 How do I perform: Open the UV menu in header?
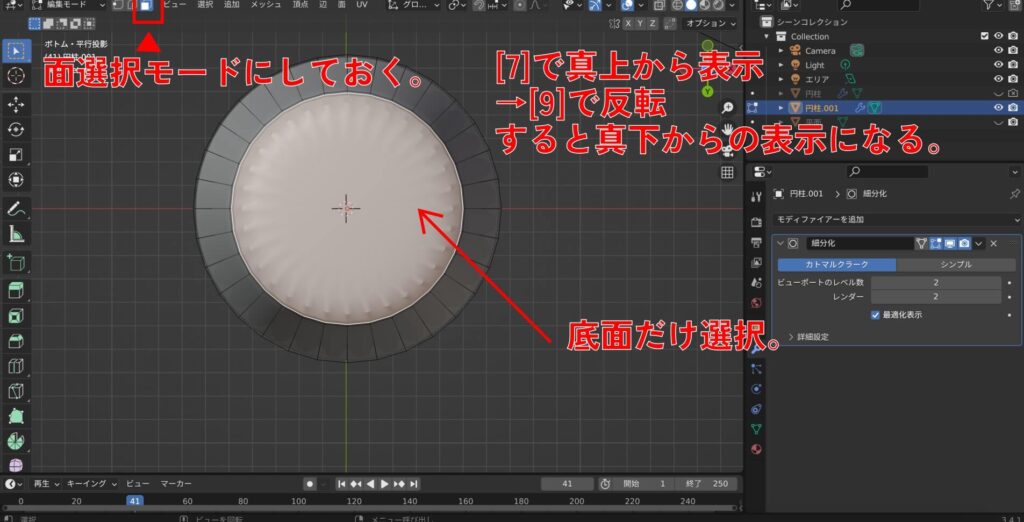click(362, 5)
